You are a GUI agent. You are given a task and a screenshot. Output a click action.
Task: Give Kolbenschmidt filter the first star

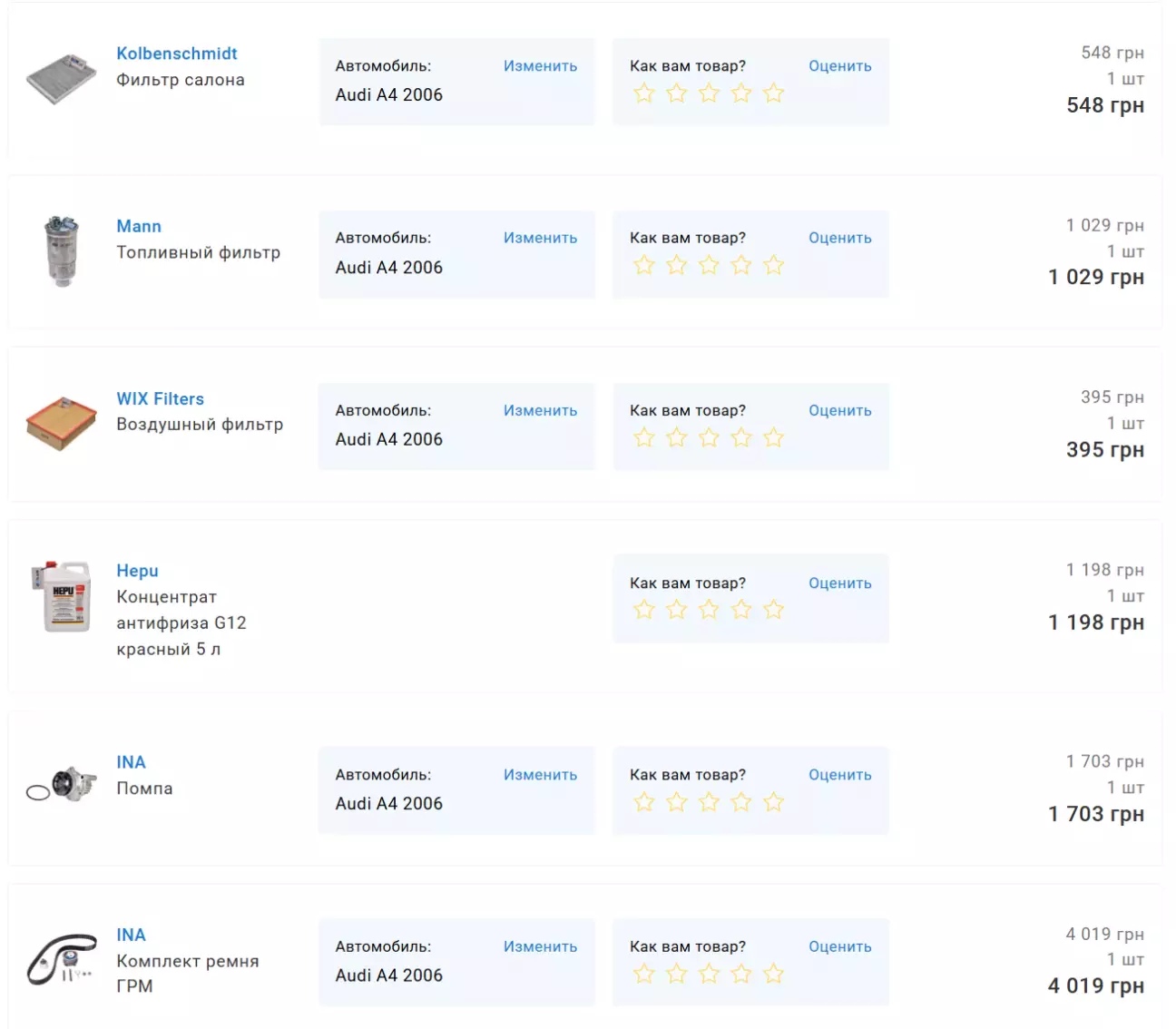(x=644, y=93)
